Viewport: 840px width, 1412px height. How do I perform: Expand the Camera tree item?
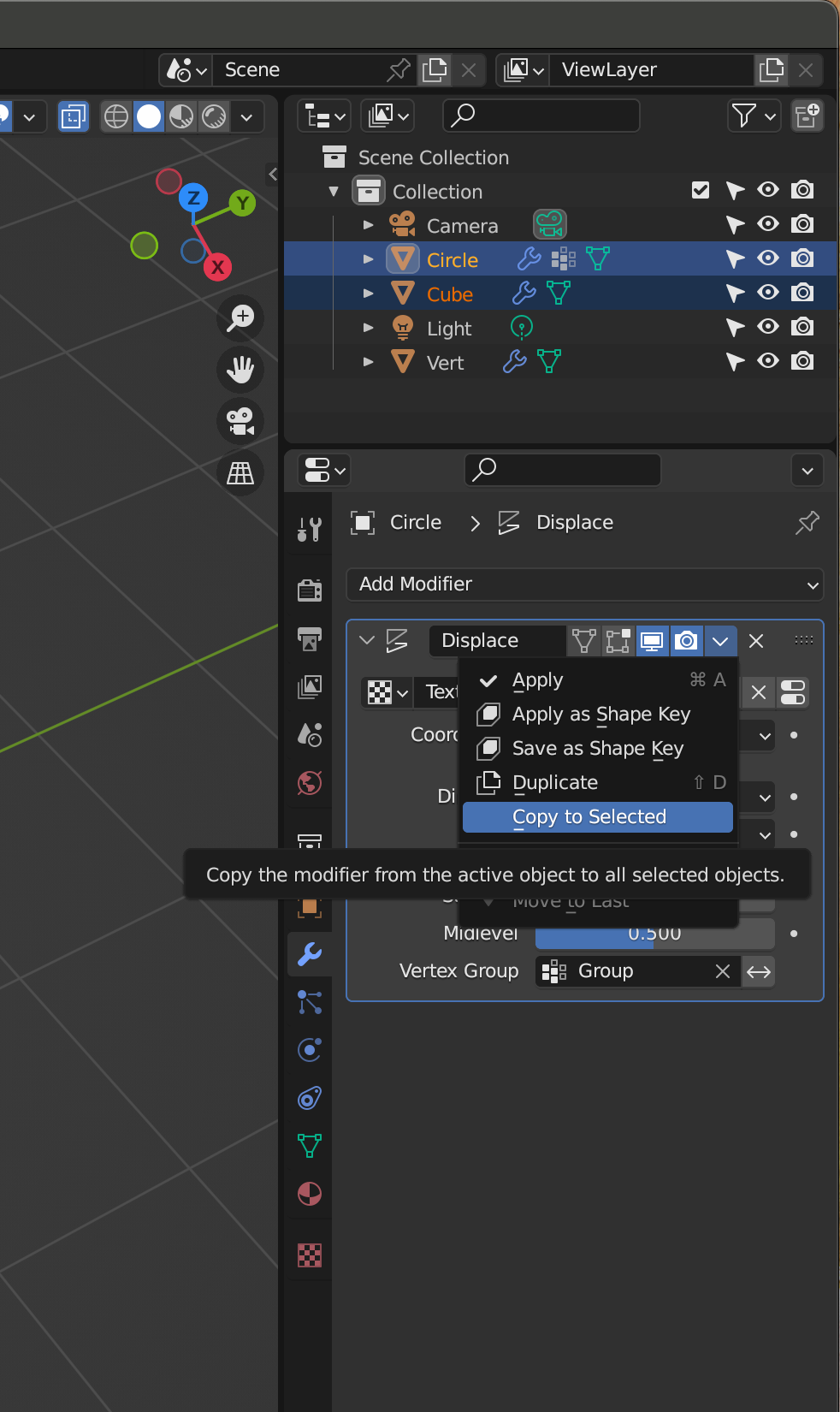[369, 225]
